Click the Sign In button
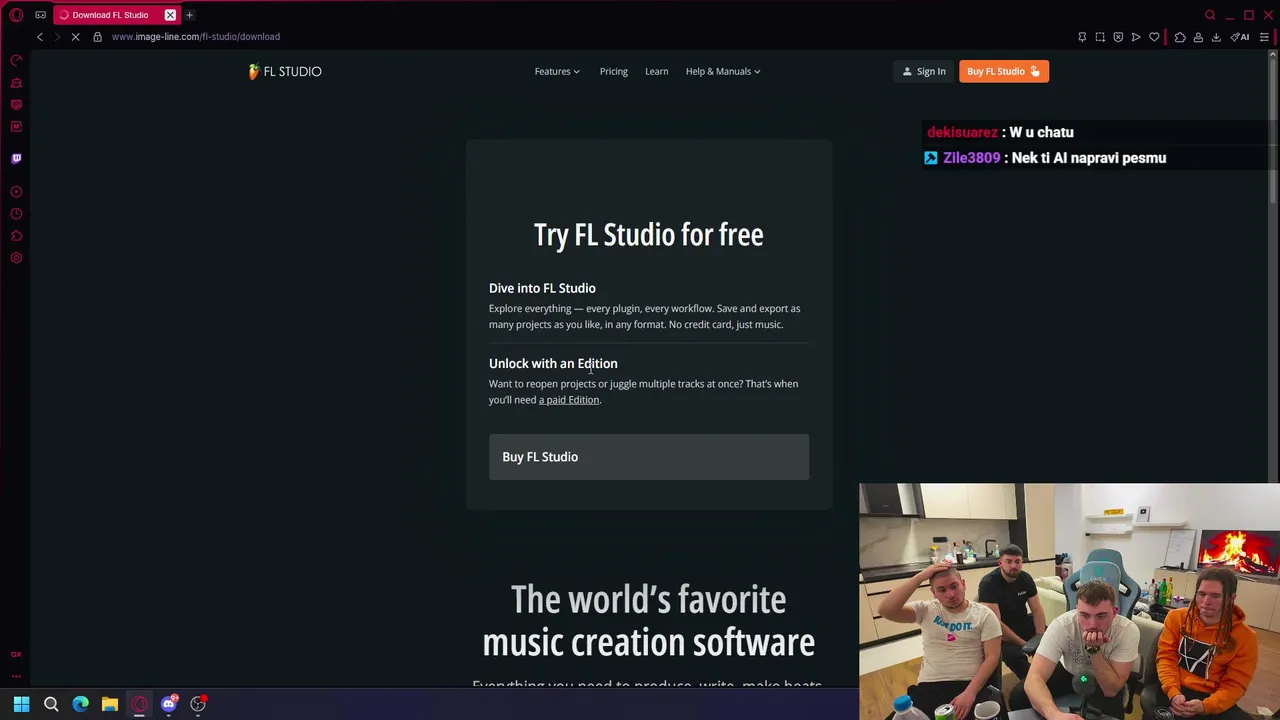 click(923, 71)
